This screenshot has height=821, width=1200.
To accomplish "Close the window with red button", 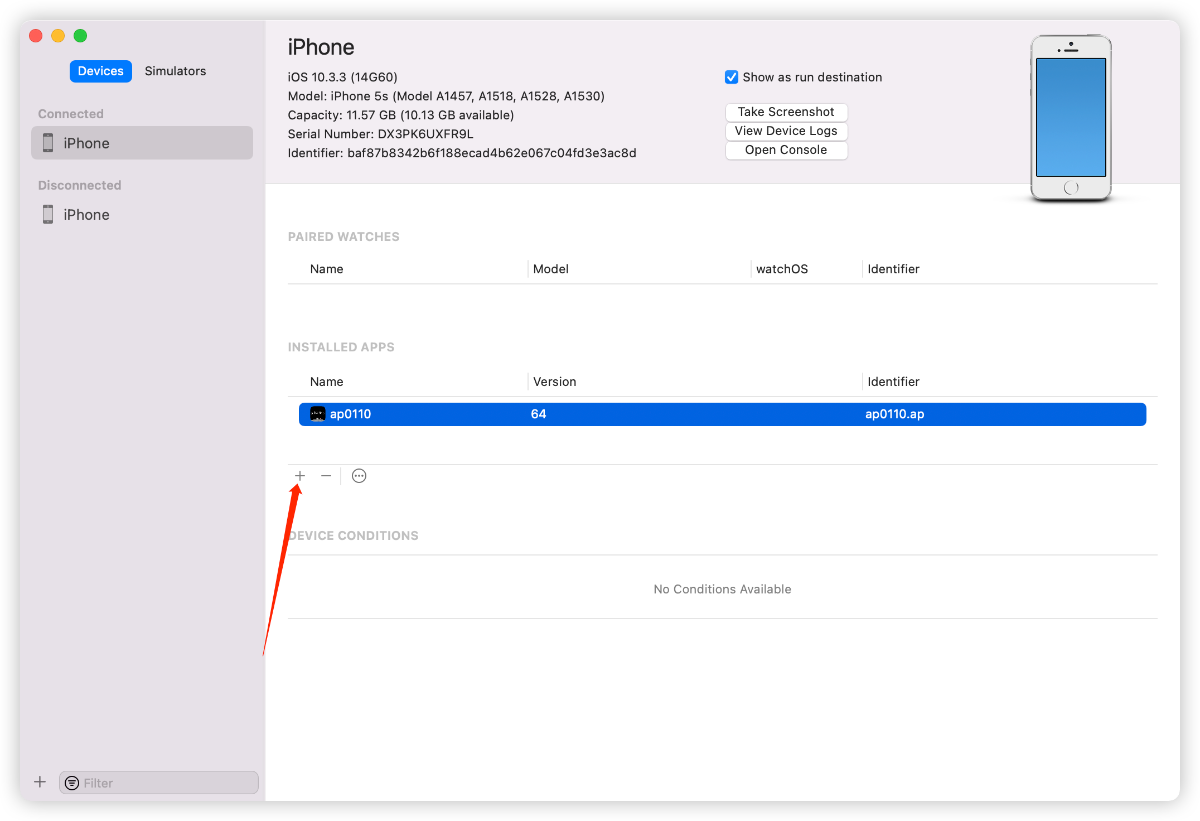I will click(35, 35).
